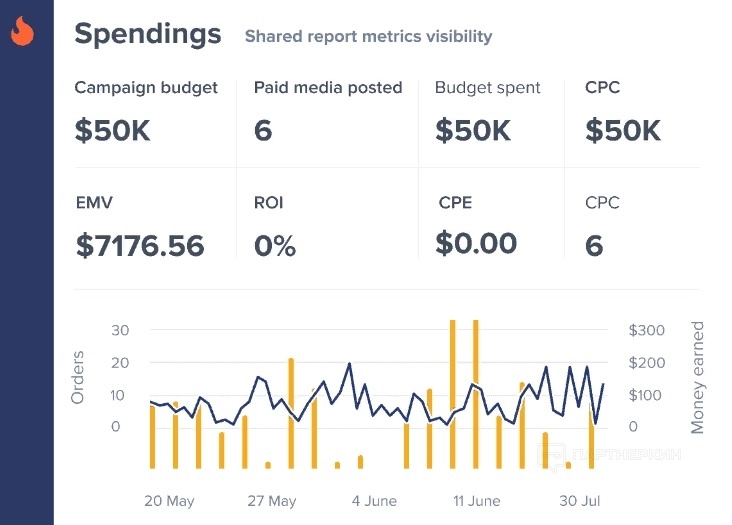
Task: Click the Orders axis label
Action: click(78, 377)
